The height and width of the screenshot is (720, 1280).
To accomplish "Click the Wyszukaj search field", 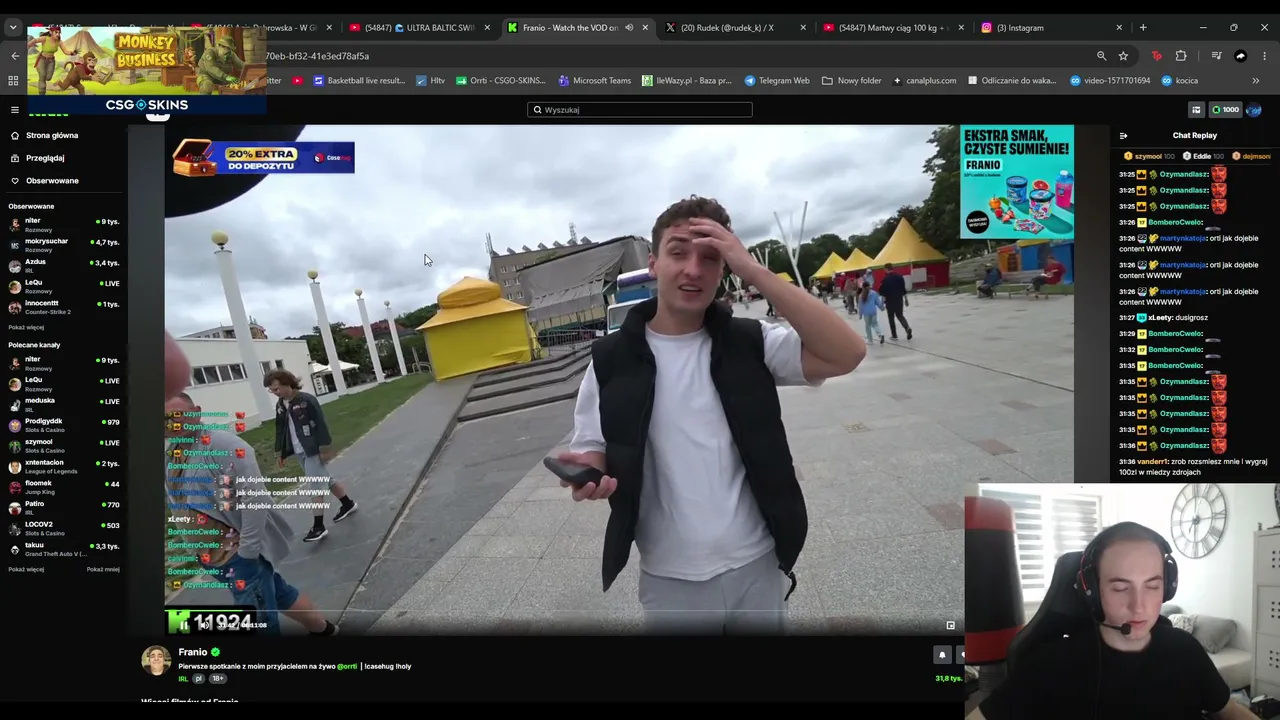I will [640, 110].
